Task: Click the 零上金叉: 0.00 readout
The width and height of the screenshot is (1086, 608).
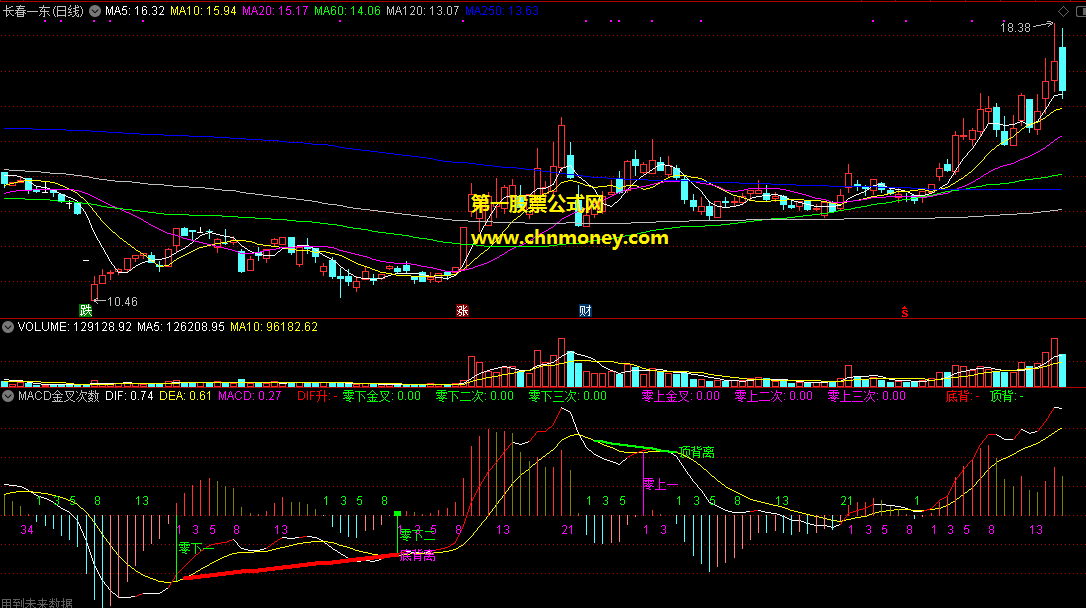Action: tap(681, 396)
